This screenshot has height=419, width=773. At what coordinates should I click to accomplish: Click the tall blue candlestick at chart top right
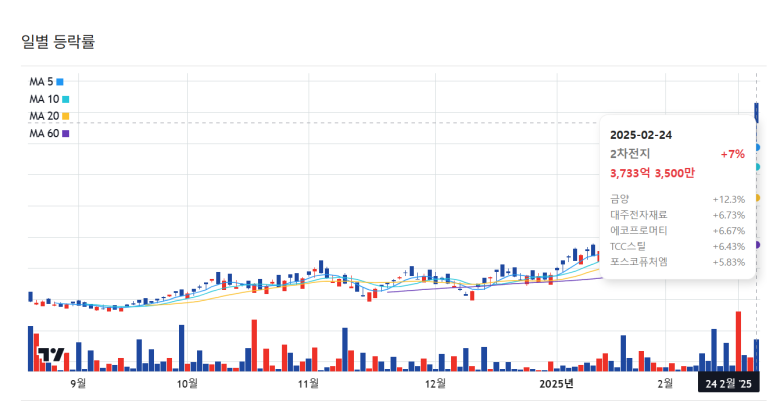point(757,113)
